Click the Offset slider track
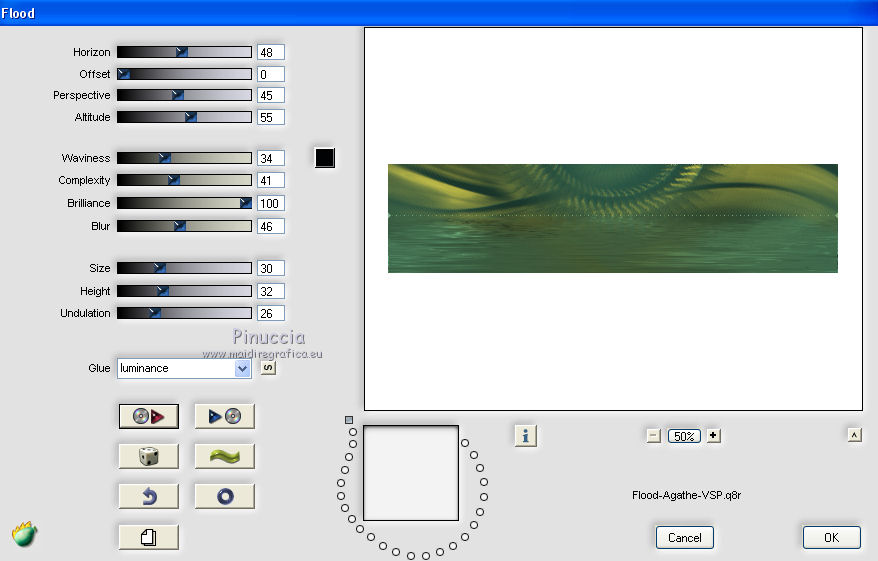 pos(184,74)
